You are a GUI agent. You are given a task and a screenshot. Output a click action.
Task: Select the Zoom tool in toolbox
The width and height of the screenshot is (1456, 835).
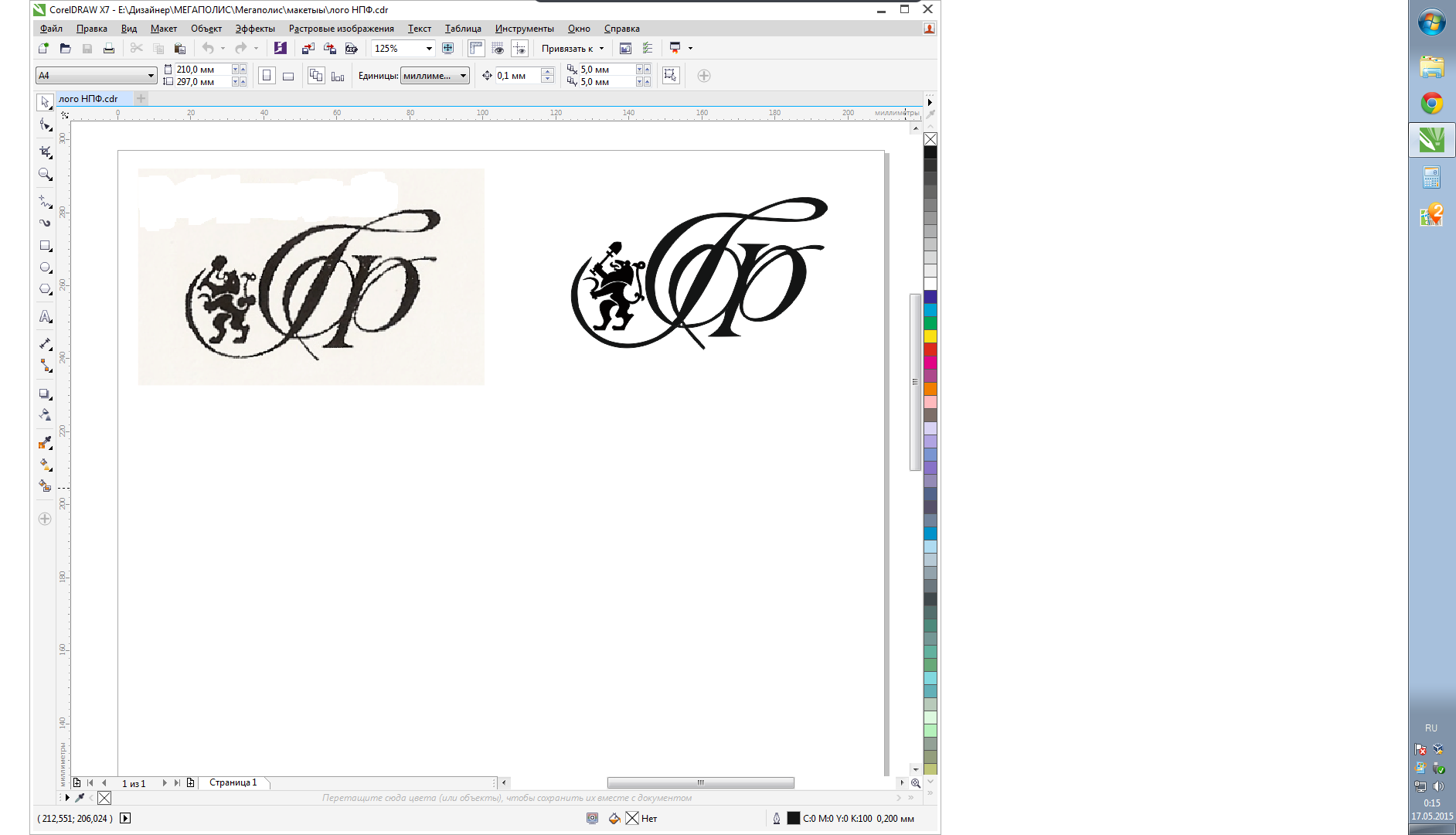[45, 175]
